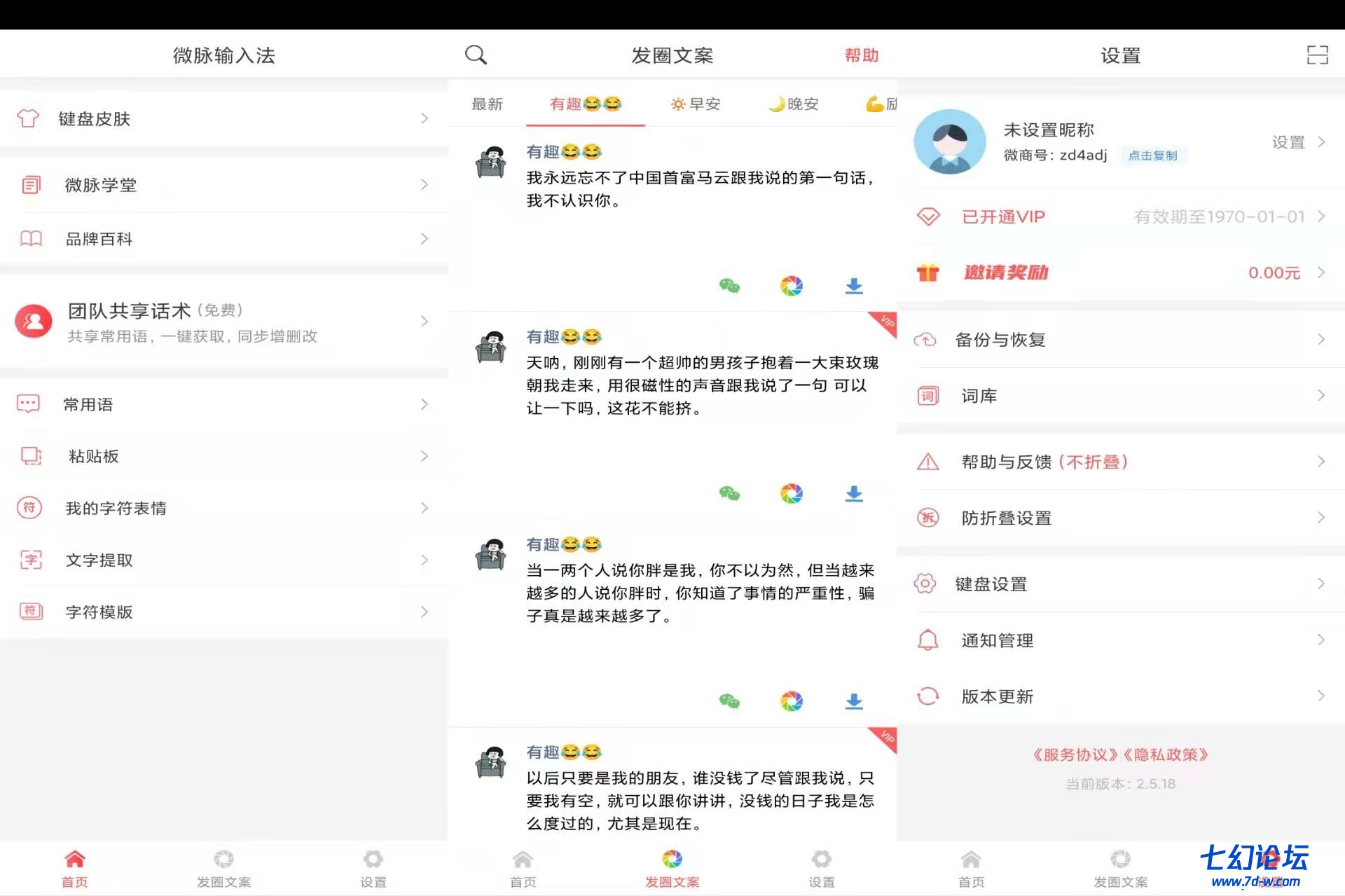
Task: Download the 玫瑰 joke post
Action: [854, 494]
